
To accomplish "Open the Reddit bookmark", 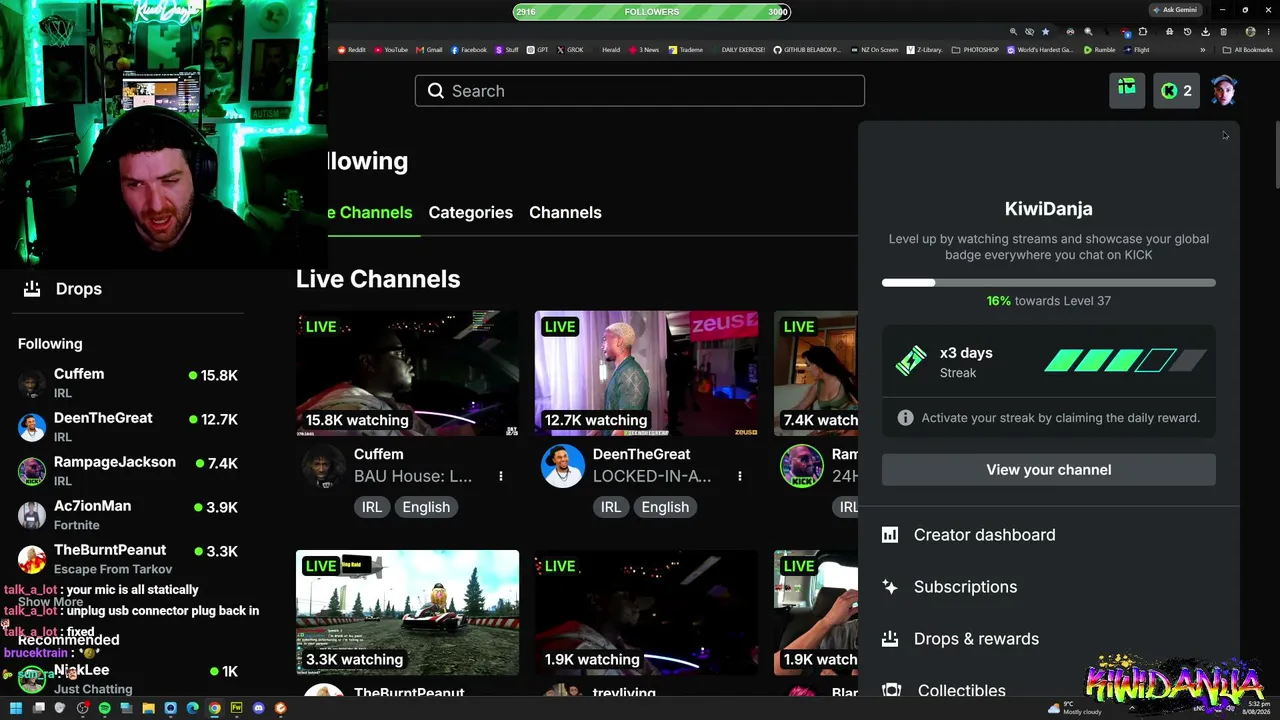I will (351, 50).
